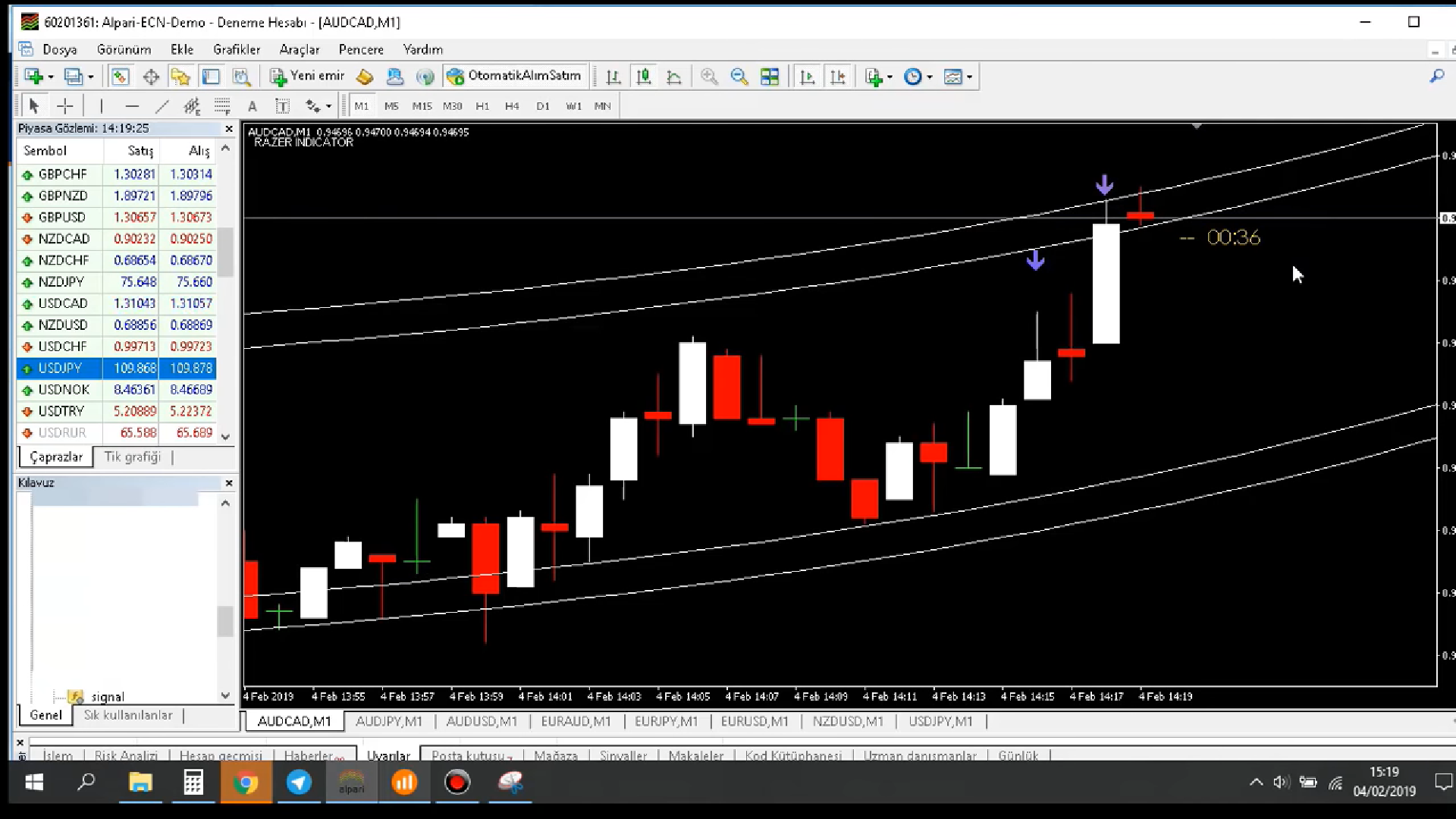This screenshot has height=819, width=1456.
Task: Select USDTRY row in market watch
Action: 61,411
